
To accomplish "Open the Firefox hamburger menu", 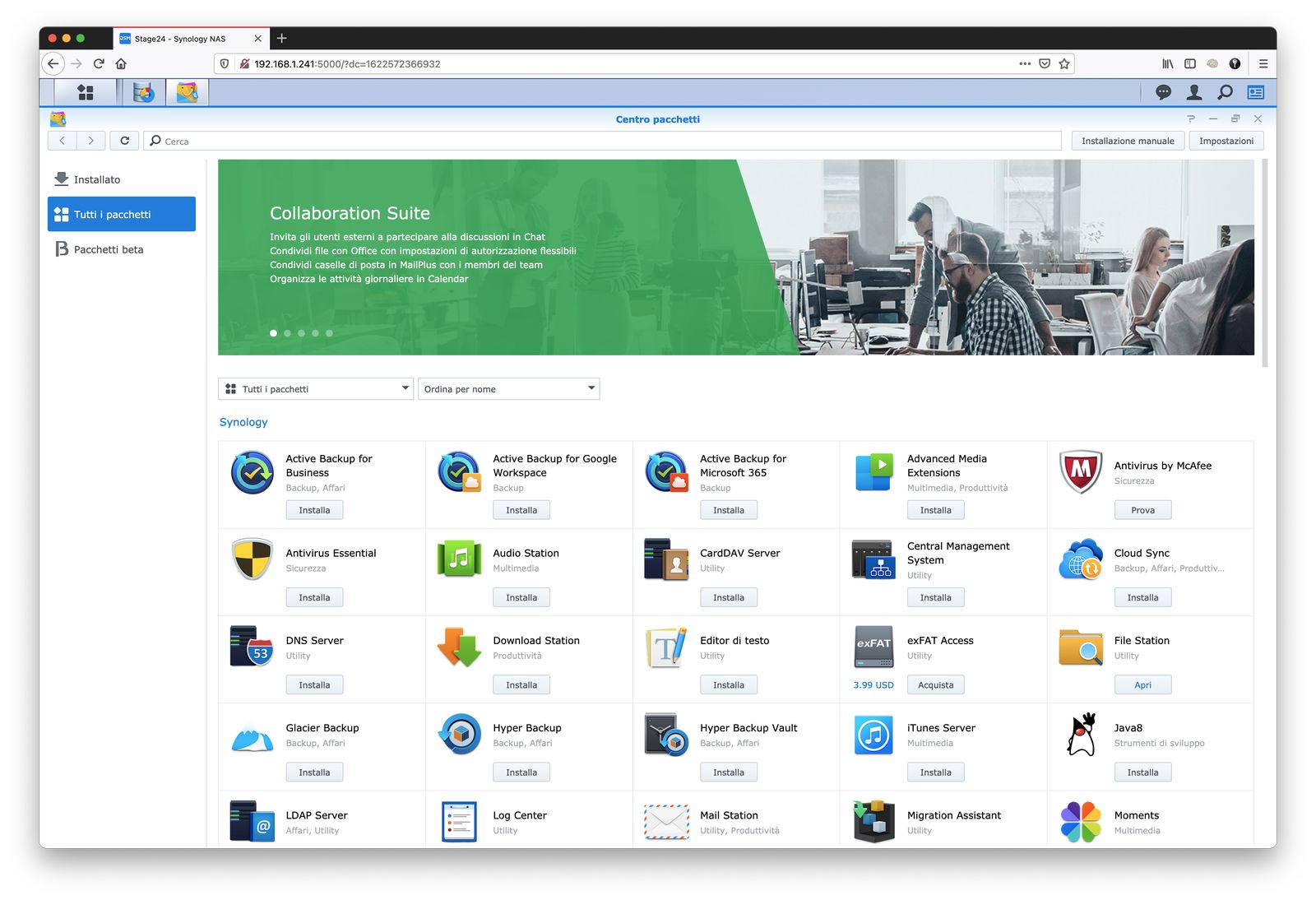I will (x=1263, y=63).
